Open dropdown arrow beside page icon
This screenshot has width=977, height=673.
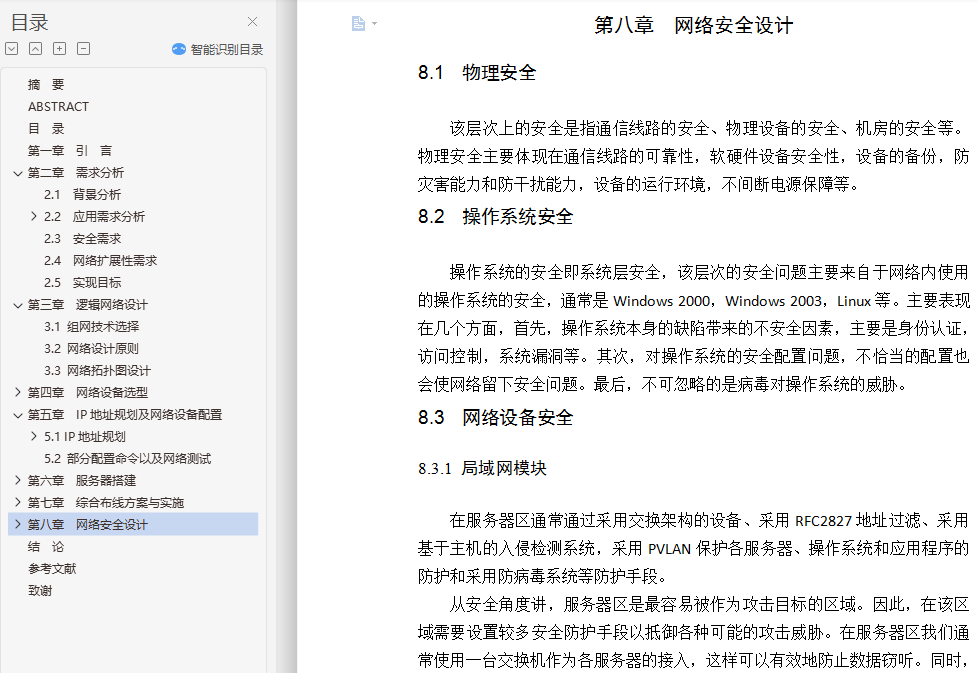pyautogui.click(x=374, y=24)
